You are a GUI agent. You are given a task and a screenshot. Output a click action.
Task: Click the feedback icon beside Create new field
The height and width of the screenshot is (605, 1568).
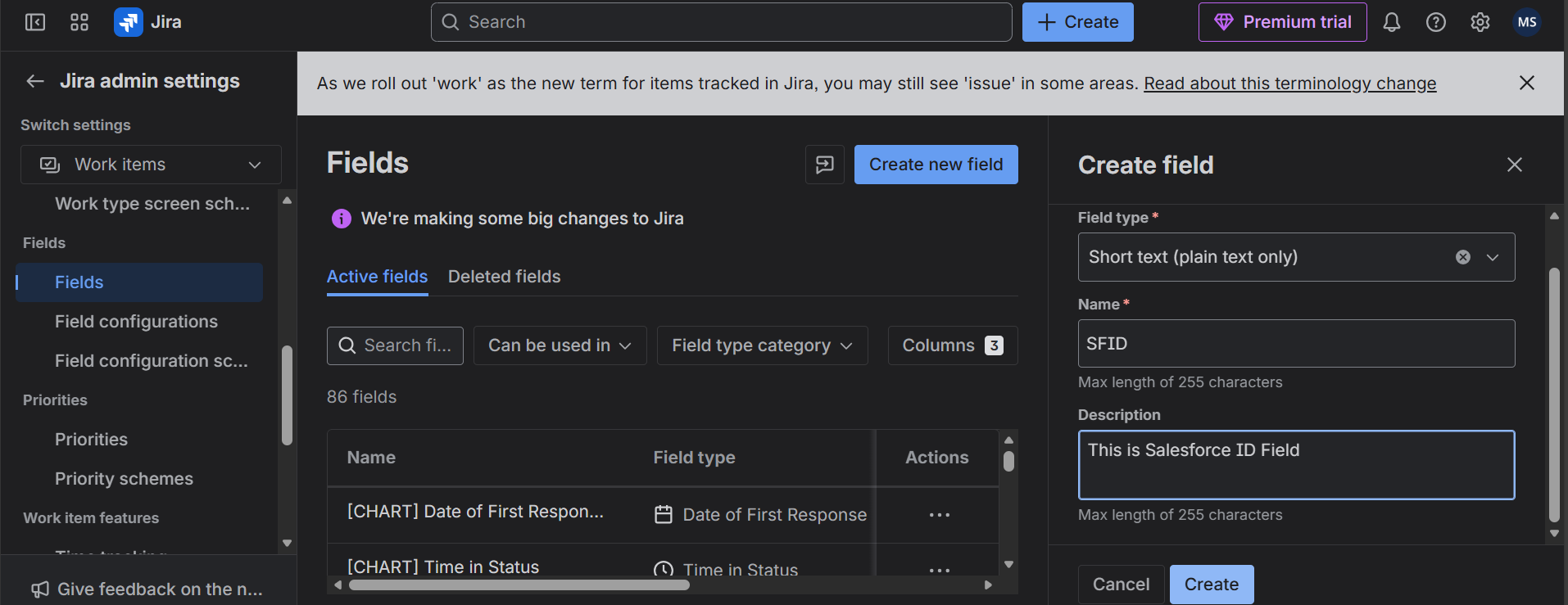825,165
